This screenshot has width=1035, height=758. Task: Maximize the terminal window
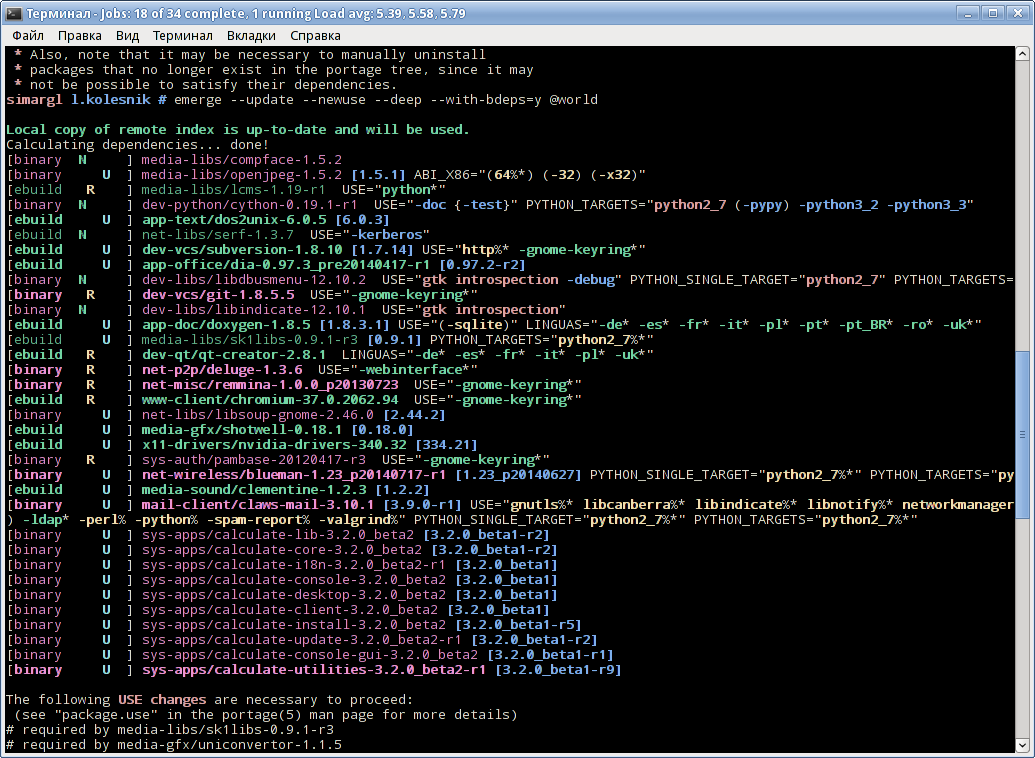[x=993, y=13]
